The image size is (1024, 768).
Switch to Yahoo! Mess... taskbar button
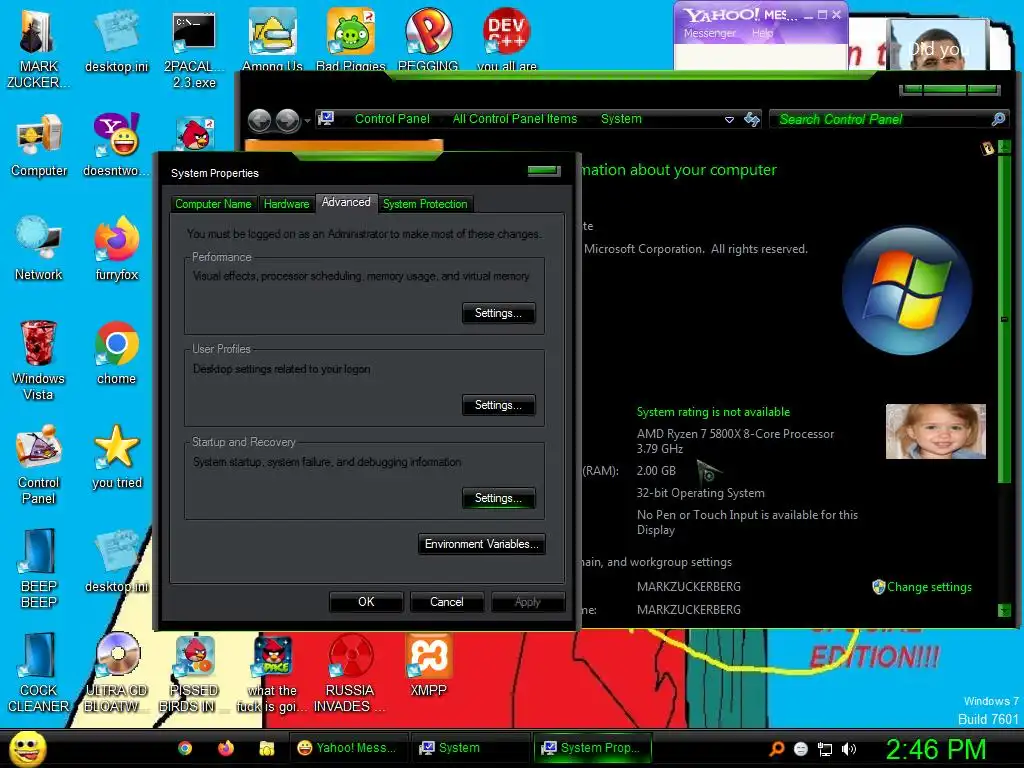pyautogui.click(x=347, y=748)
